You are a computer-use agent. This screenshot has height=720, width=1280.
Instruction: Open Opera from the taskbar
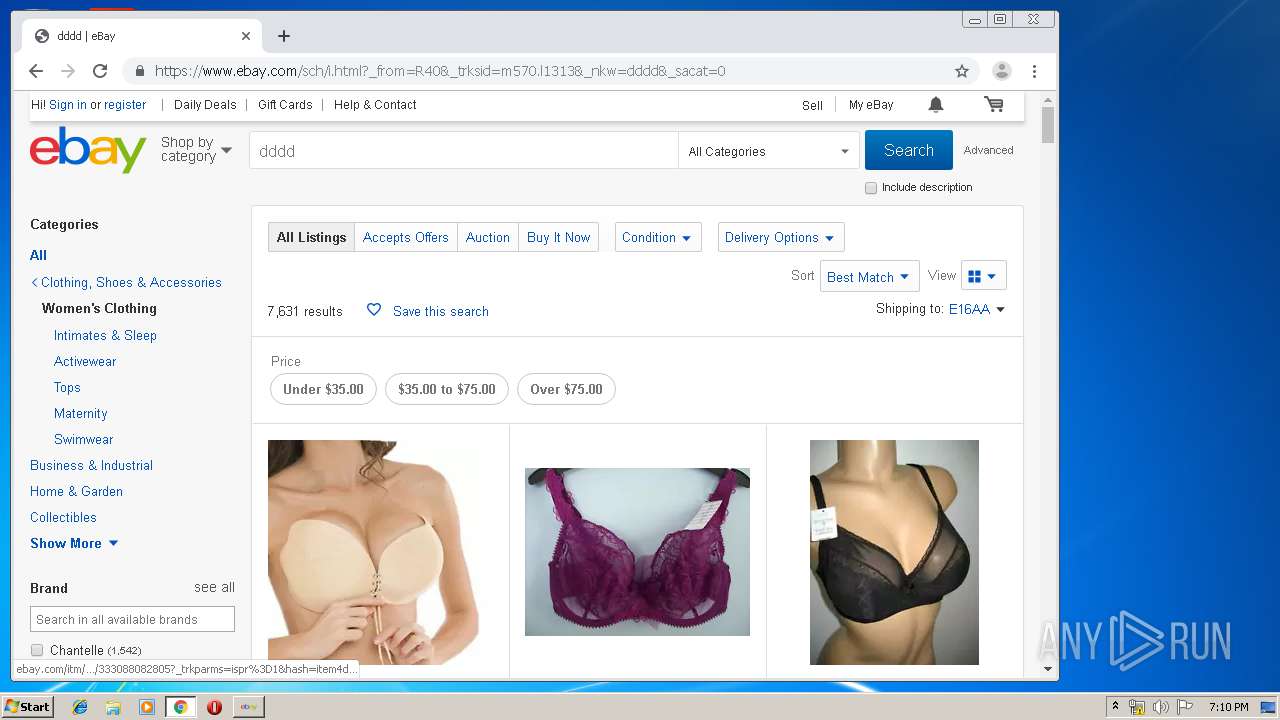click(x=214, y=707)
